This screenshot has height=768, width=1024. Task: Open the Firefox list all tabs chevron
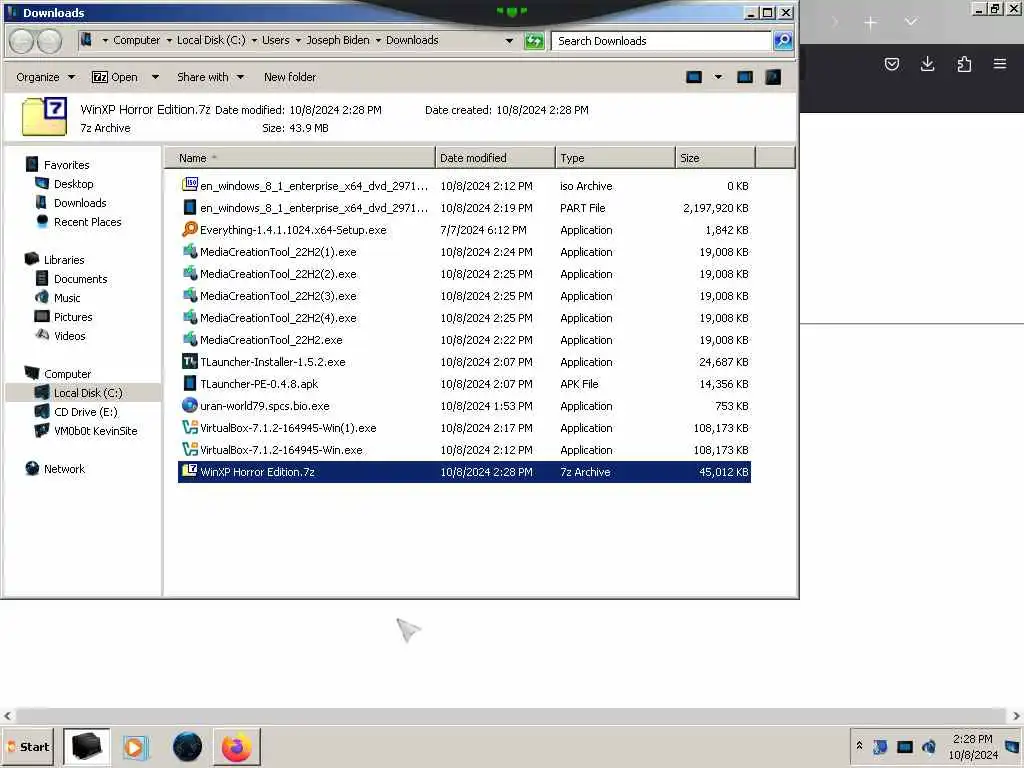point(910,22)
